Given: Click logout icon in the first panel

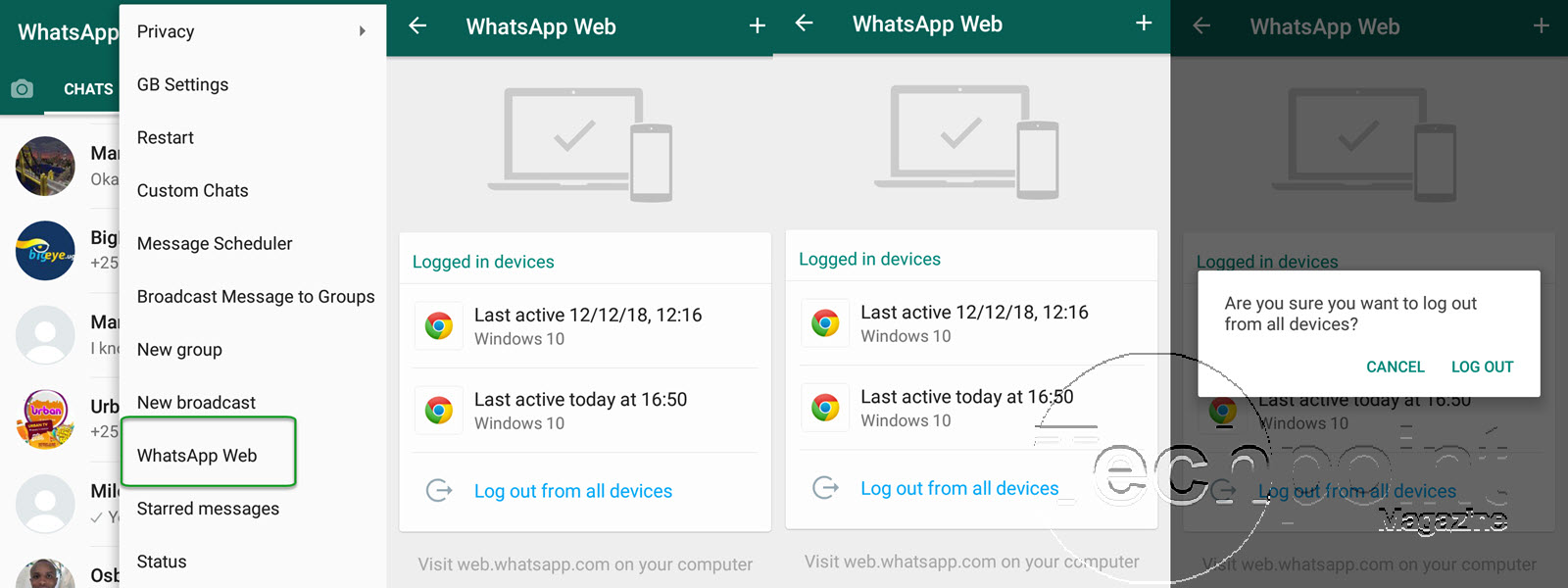Looking at the screenshot, I should pyautogui.click(x=439, y=490).
